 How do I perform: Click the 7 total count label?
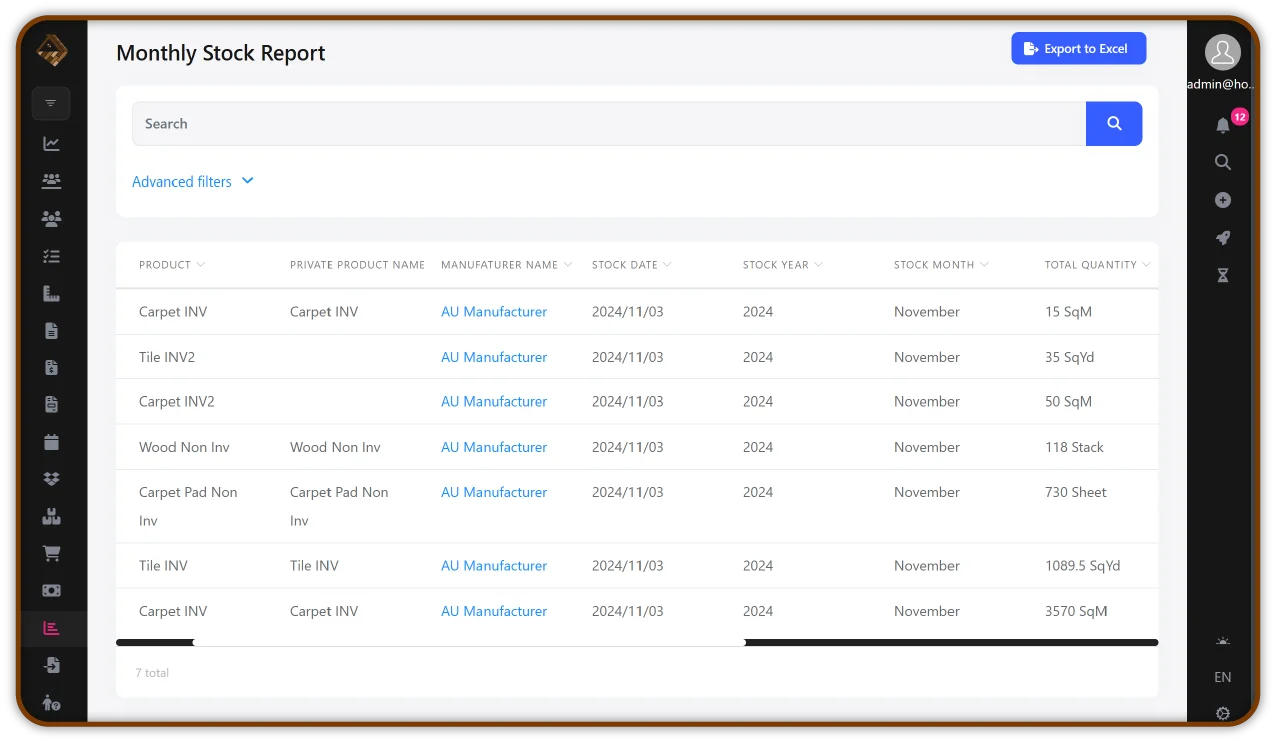tap(152, 673)
